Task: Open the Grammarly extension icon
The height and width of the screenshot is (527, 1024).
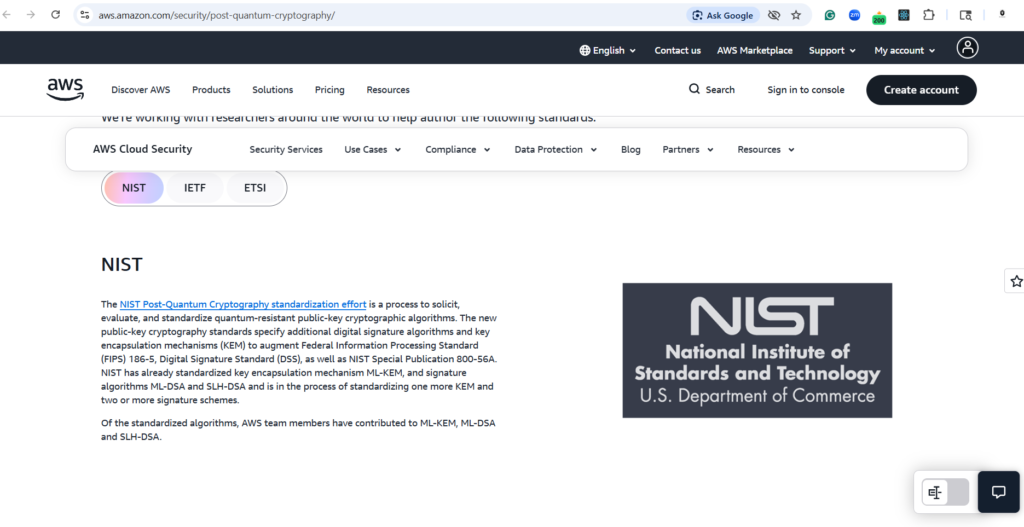Action: [x=830, y=15]
